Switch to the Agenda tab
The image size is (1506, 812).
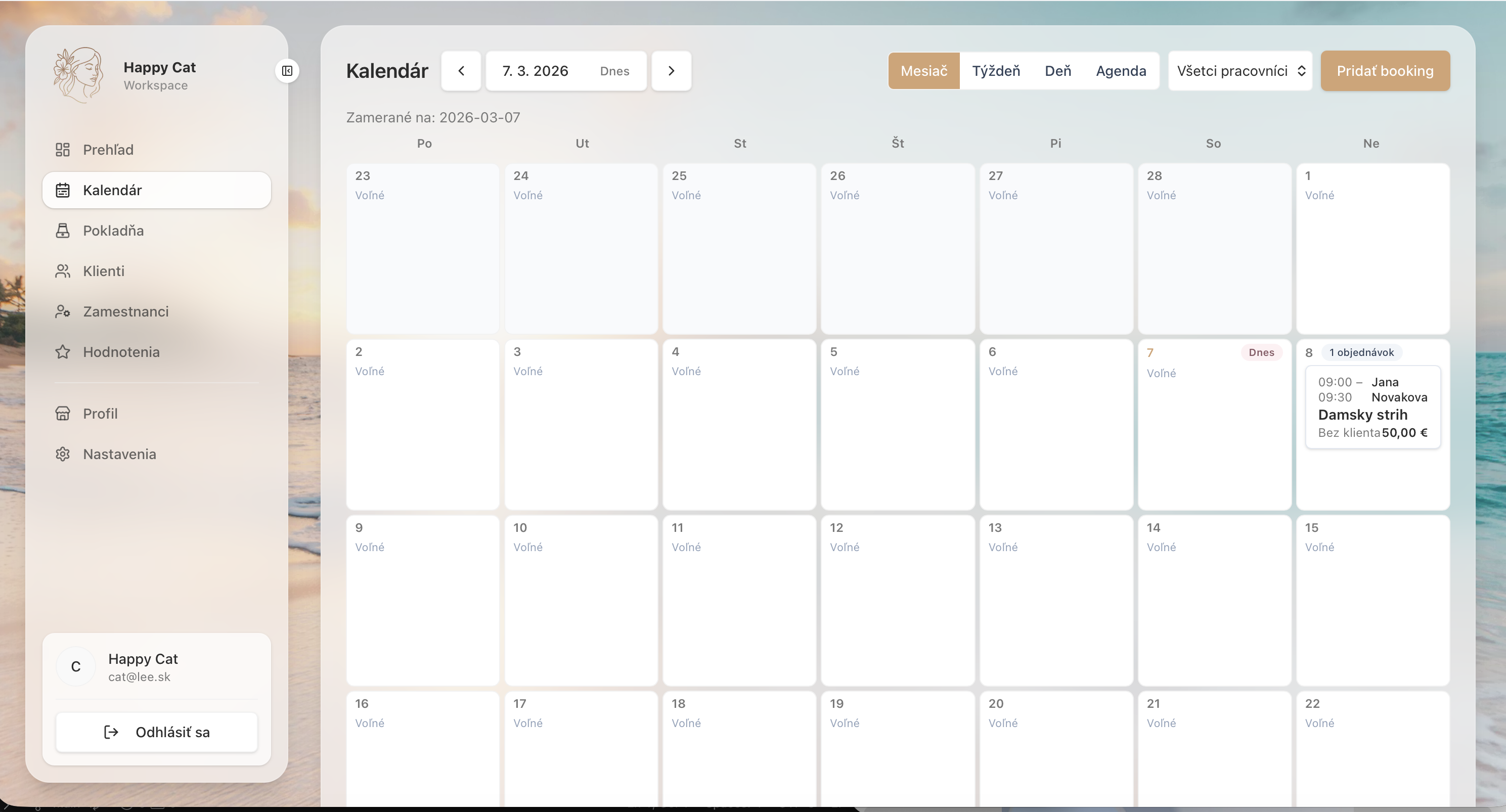(1121, 71)
